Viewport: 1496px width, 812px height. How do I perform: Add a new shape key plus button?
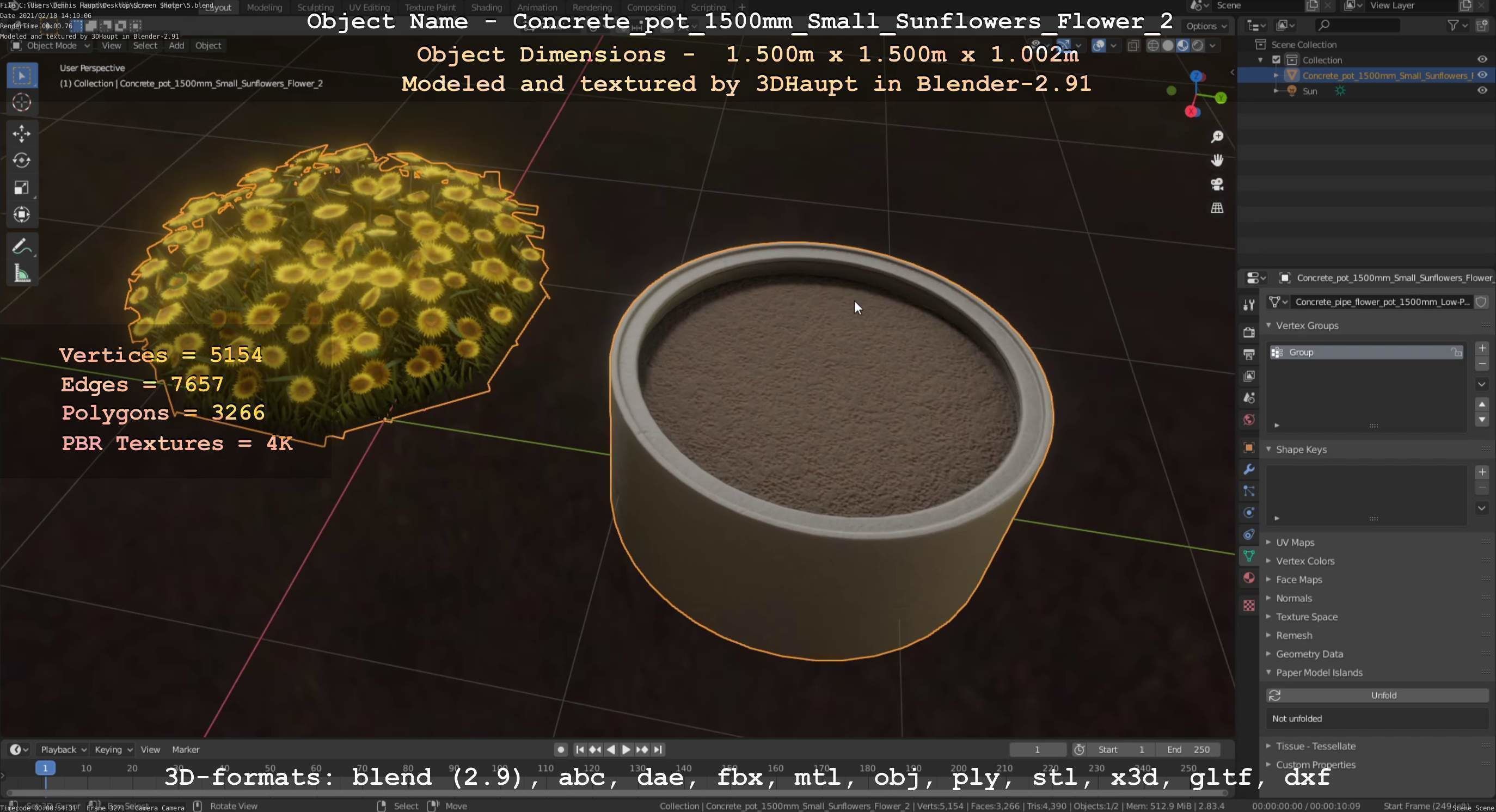click(1482, 472)
